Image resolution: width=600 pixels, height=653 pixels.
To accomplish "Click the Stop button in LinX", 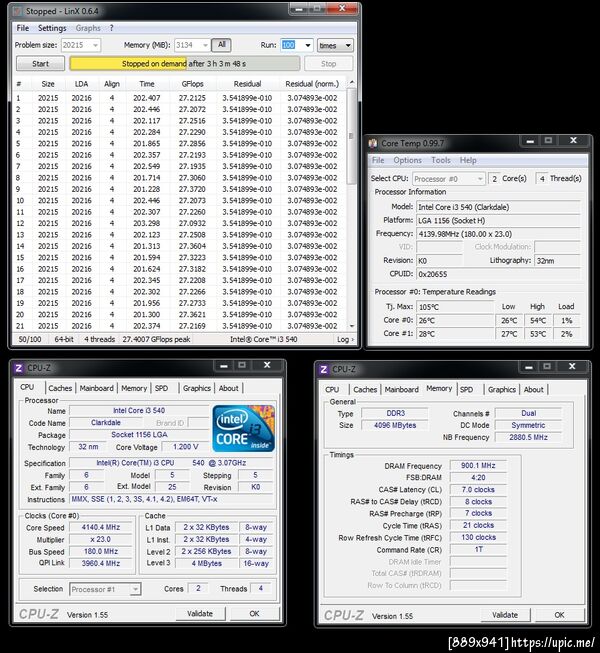I will point(329,64).
